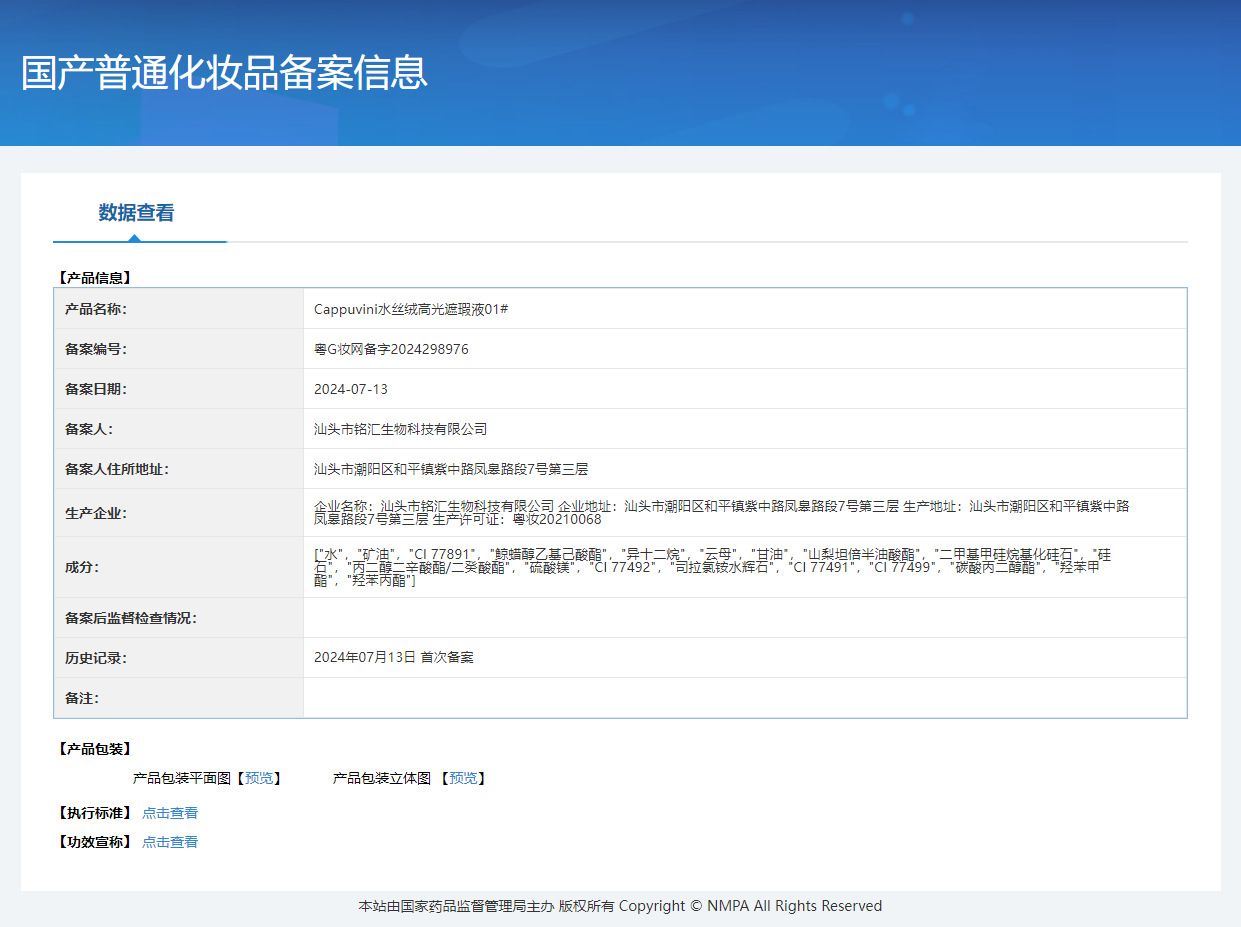Image resolution: width=1241 pixels, height=927 pixels.
Task: Select the 产品包装 section heading
Action: (x=94, y=749)
